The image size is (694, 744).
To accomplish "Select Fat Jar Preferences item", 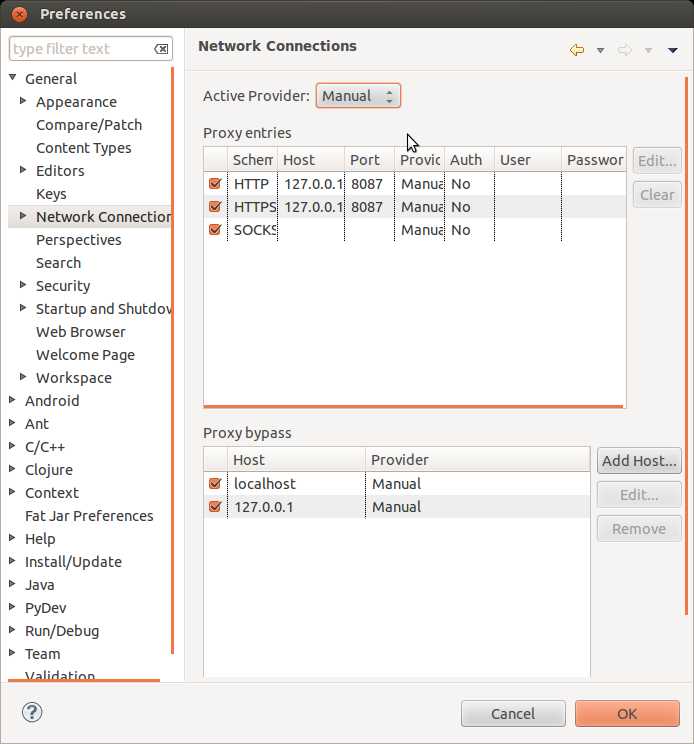I will coord(89,516).
